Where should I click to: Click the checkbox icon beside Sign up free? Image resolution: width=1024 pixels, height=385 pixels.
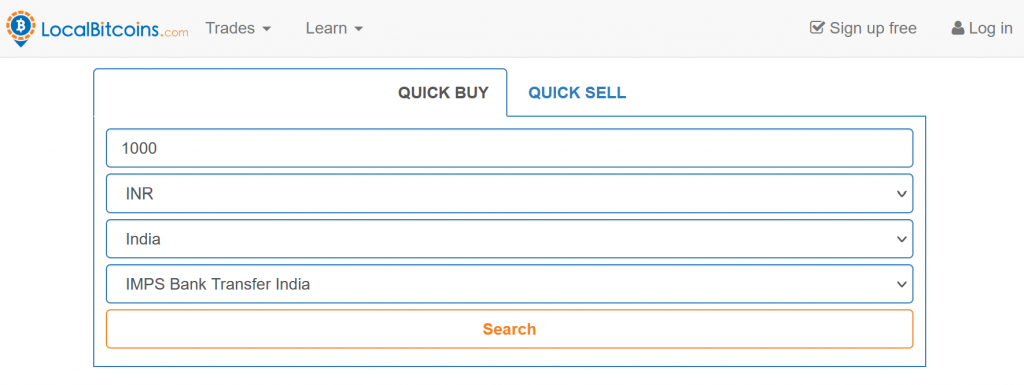coord(817,27)
